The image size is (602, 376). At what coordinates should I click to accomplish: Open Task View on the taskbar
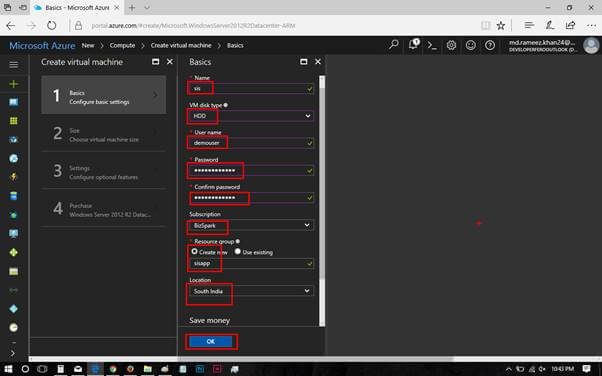pos(42,369)
